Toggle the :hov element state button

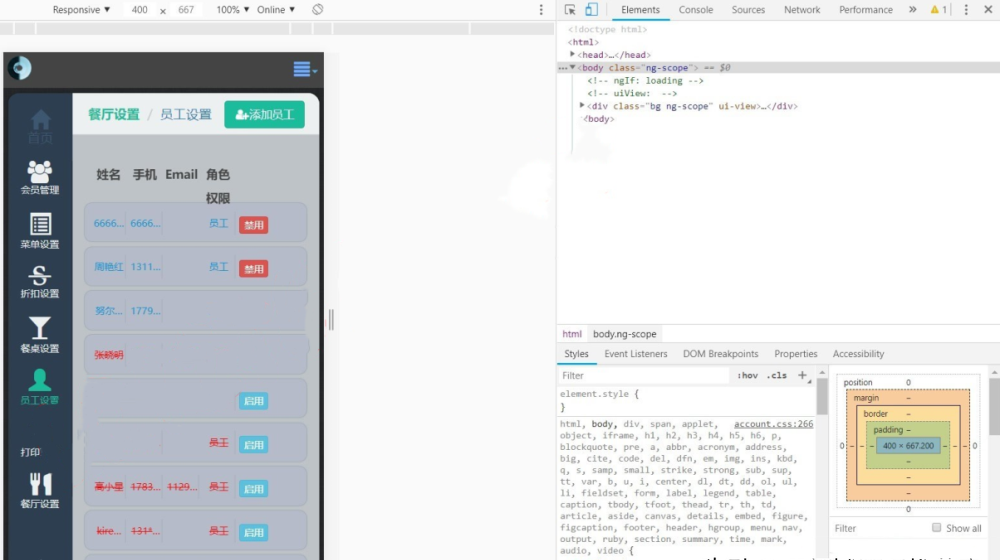click(x=747, y=376)
